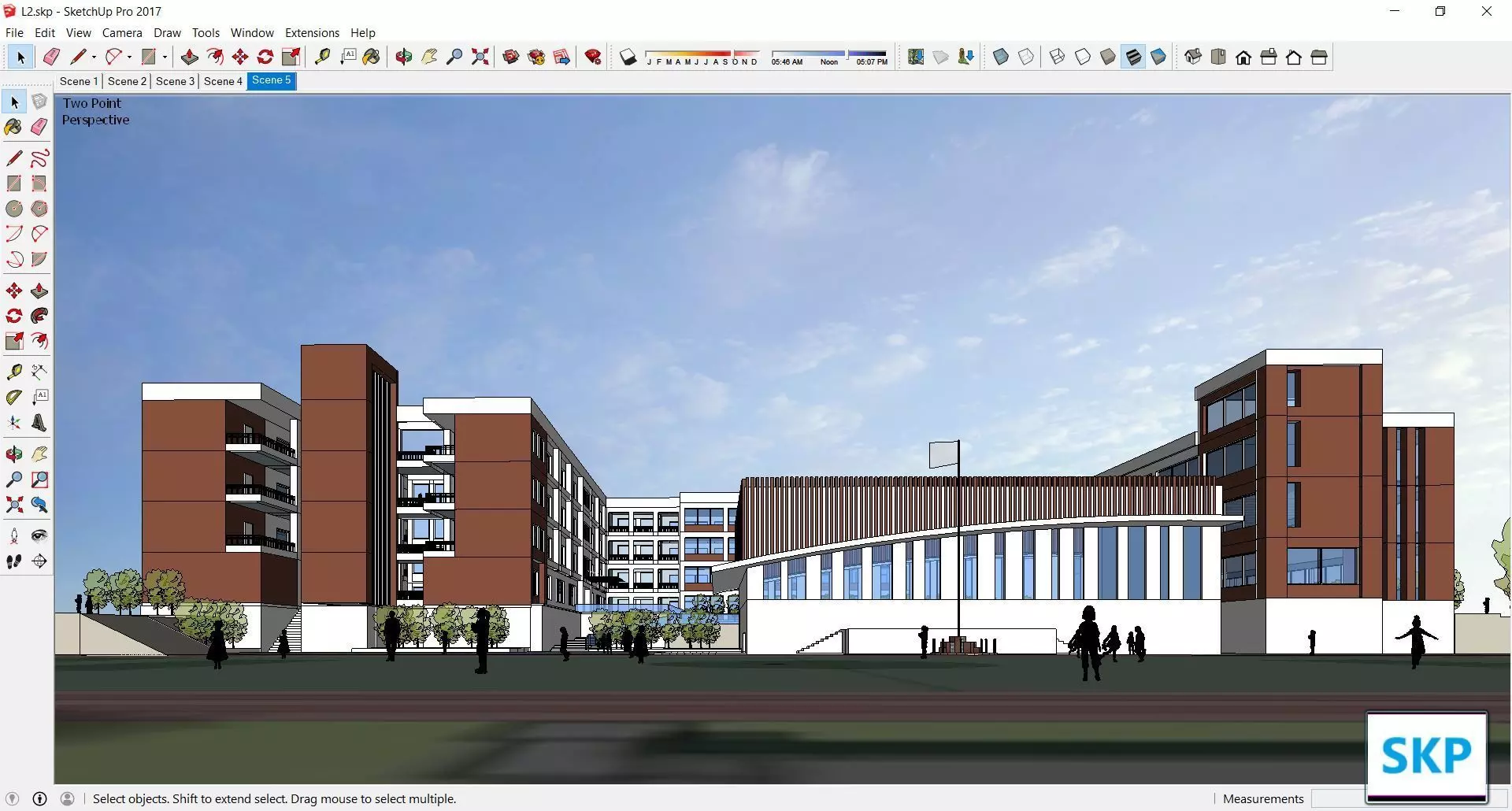Viewport: 1512px width, 811px height.
Task: Choose the 3D Text tool
Action: coord(39,423)
